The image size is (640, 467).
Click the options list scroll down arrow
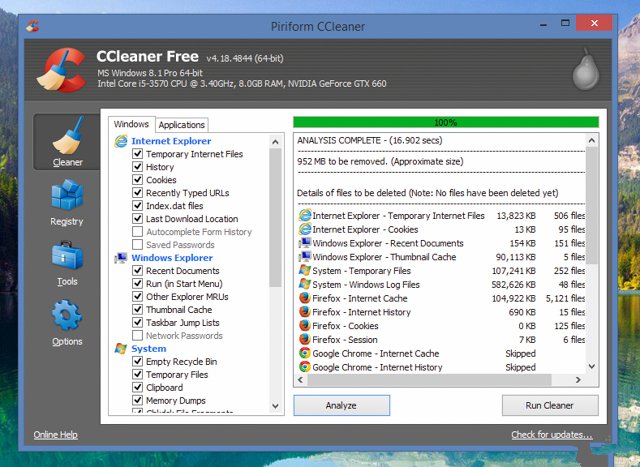pyautogui.click(x=276, y=406)
